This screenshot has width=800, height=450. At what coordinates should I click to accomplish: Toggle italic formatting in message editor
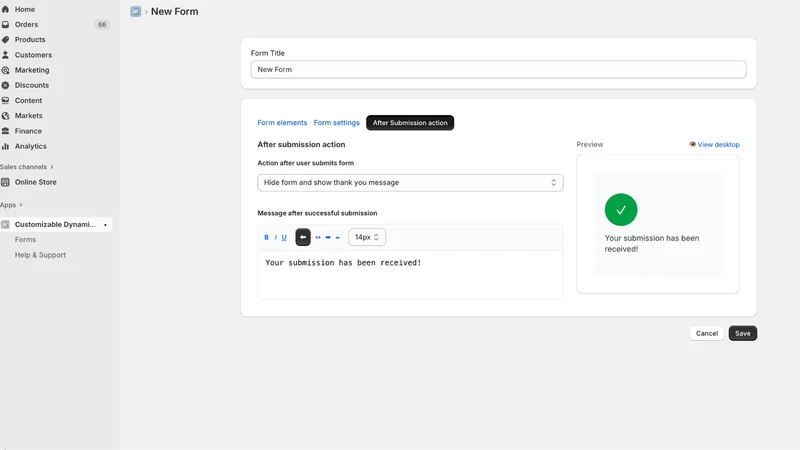pos(276,237)
